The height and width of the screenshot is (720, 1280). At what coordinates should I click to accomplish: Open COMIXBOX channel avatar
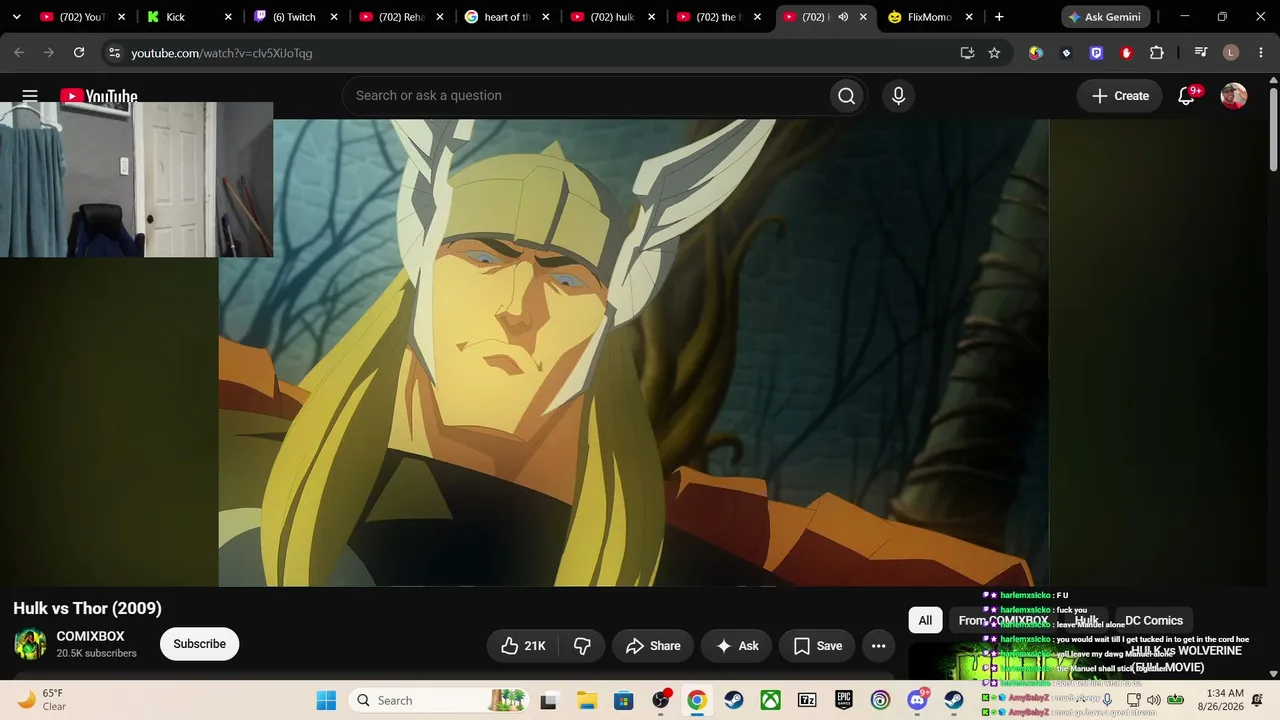(x=30, y=644)
